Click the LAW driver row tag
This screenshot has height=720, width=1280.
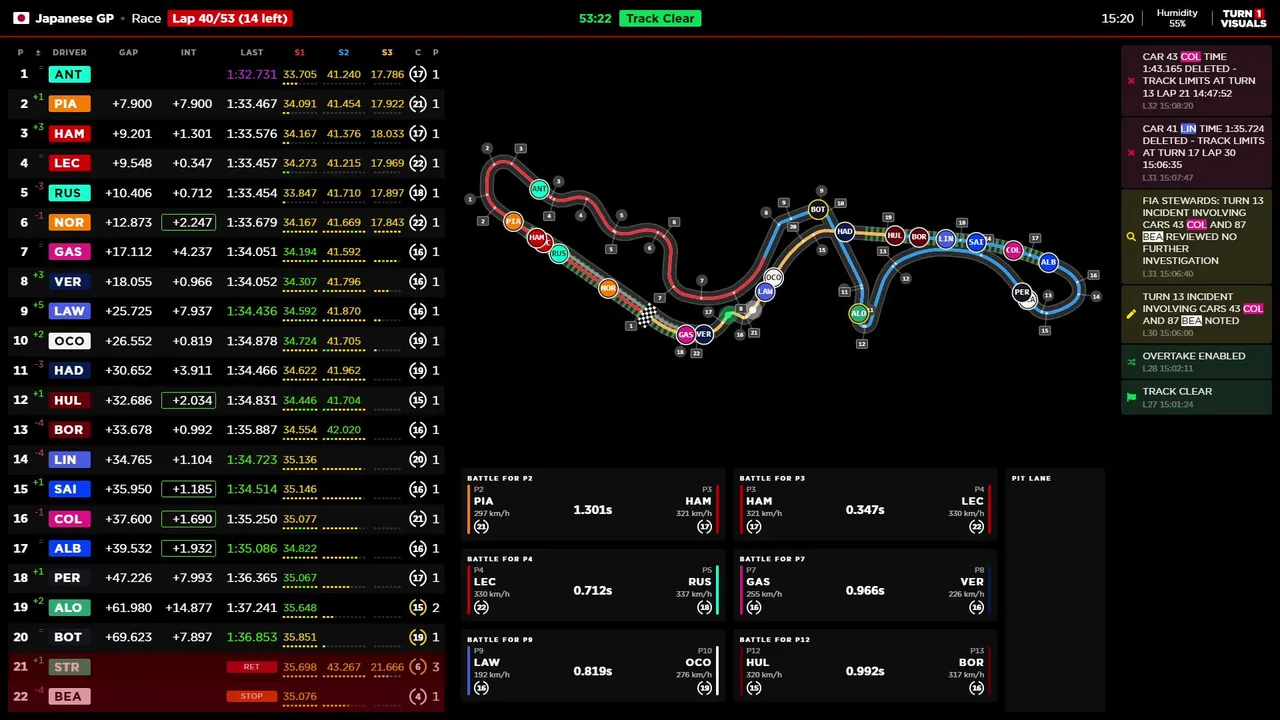click(x=69, y=311)
